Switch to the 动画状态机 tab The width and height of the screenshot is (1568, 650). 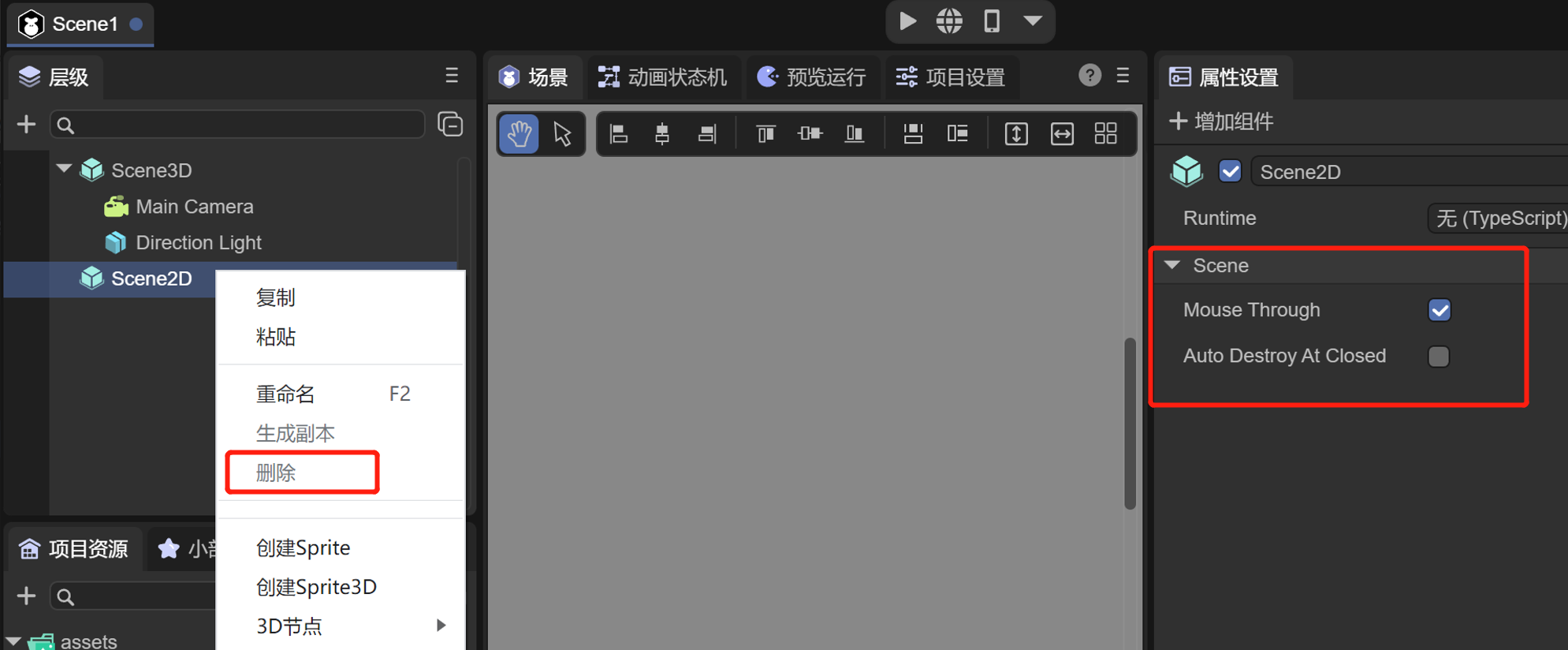pos(662,77)
